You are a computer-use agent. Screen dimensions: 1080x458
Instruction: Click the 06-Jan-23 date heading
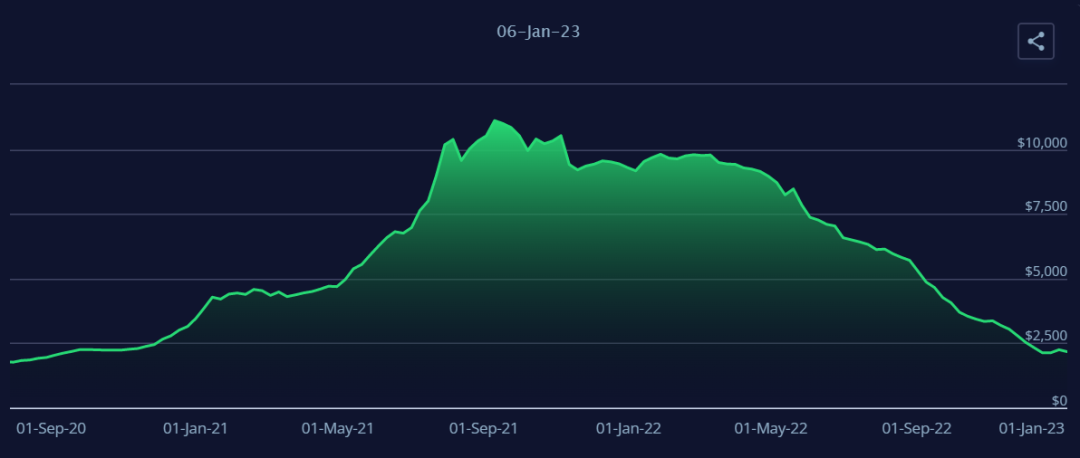(539, 32)
